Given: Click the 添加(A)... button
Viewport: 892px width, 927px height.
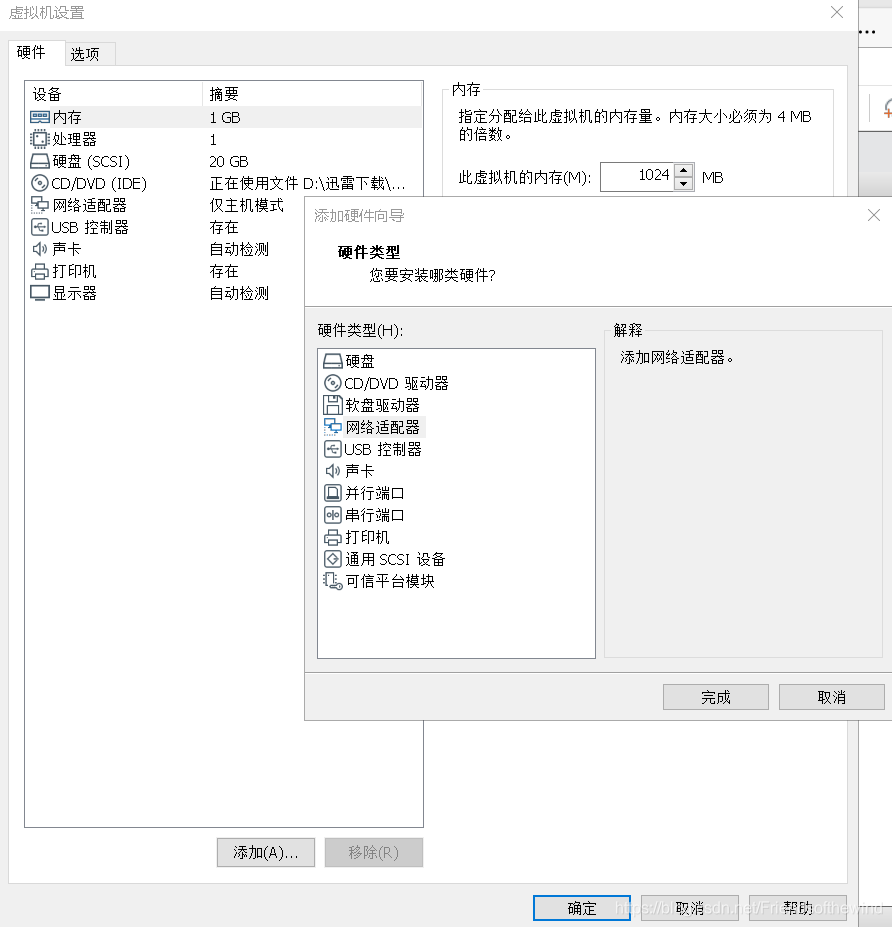Looking at the screenshot, I should tap(266, 852).
